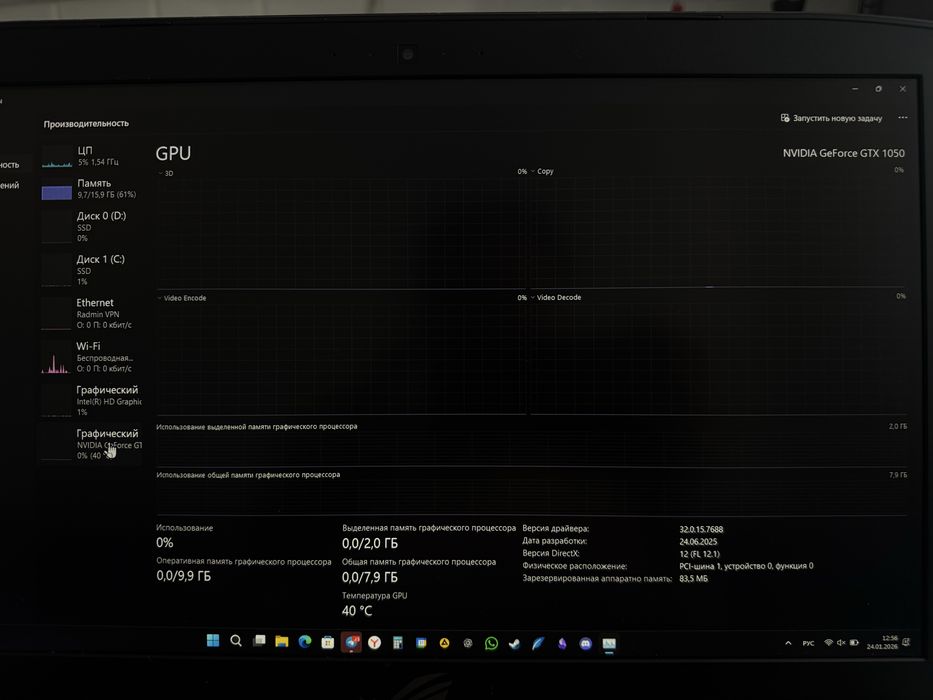933x700 pixels.
Task: Open the Video Decode graph dropdown
Action: click(x=556, y=297)
